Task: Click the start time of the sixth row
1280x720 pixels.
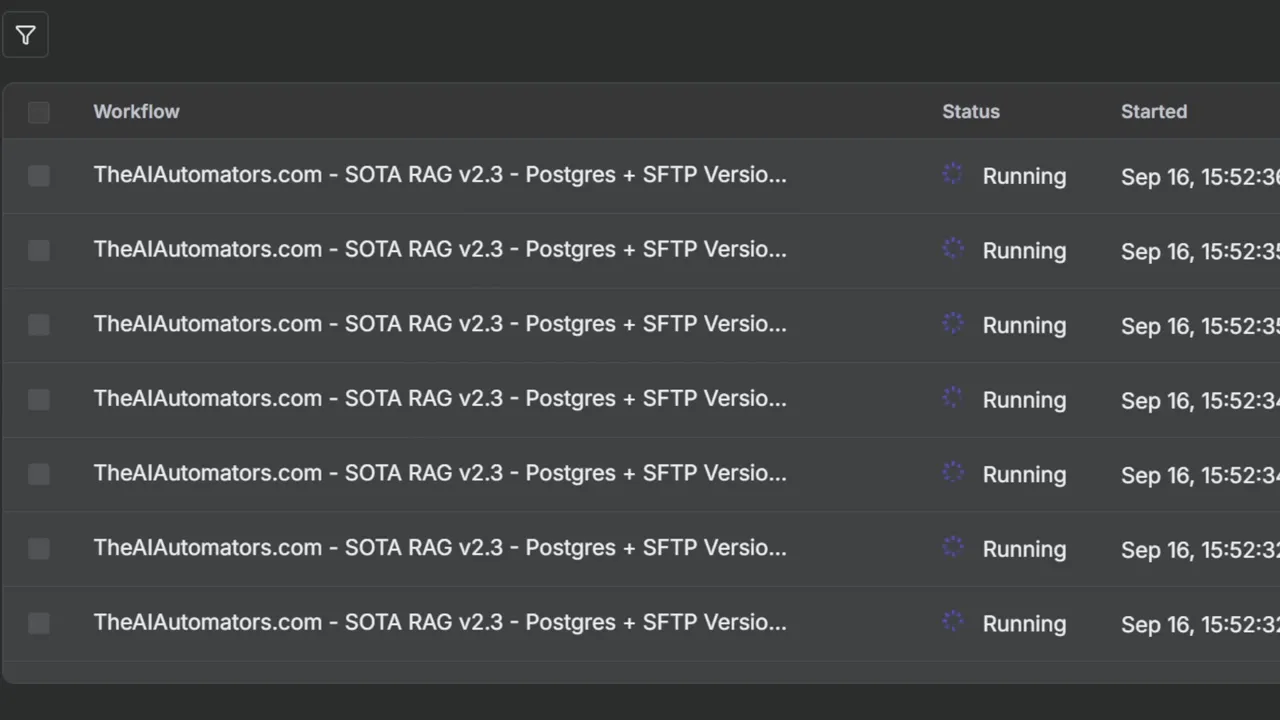Action: [x=1200, y=549]
